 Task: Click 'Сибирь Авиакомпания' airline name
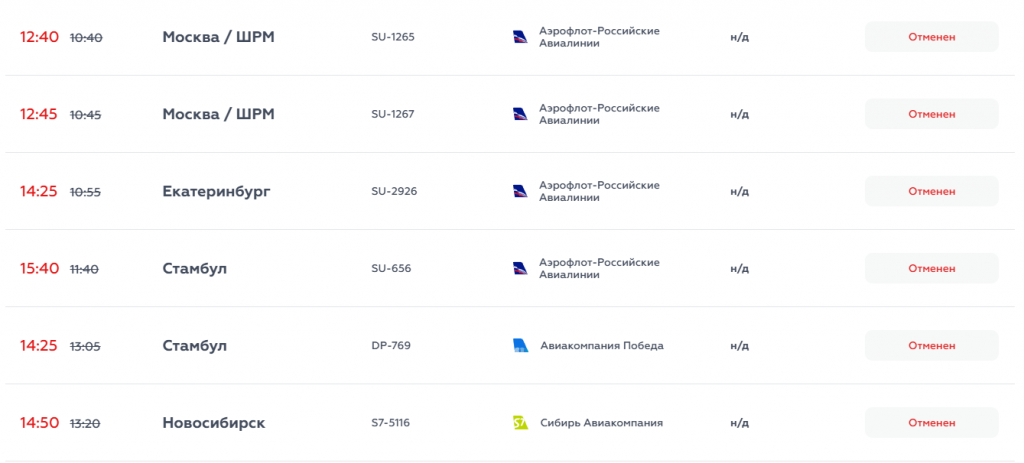point(601,423)
